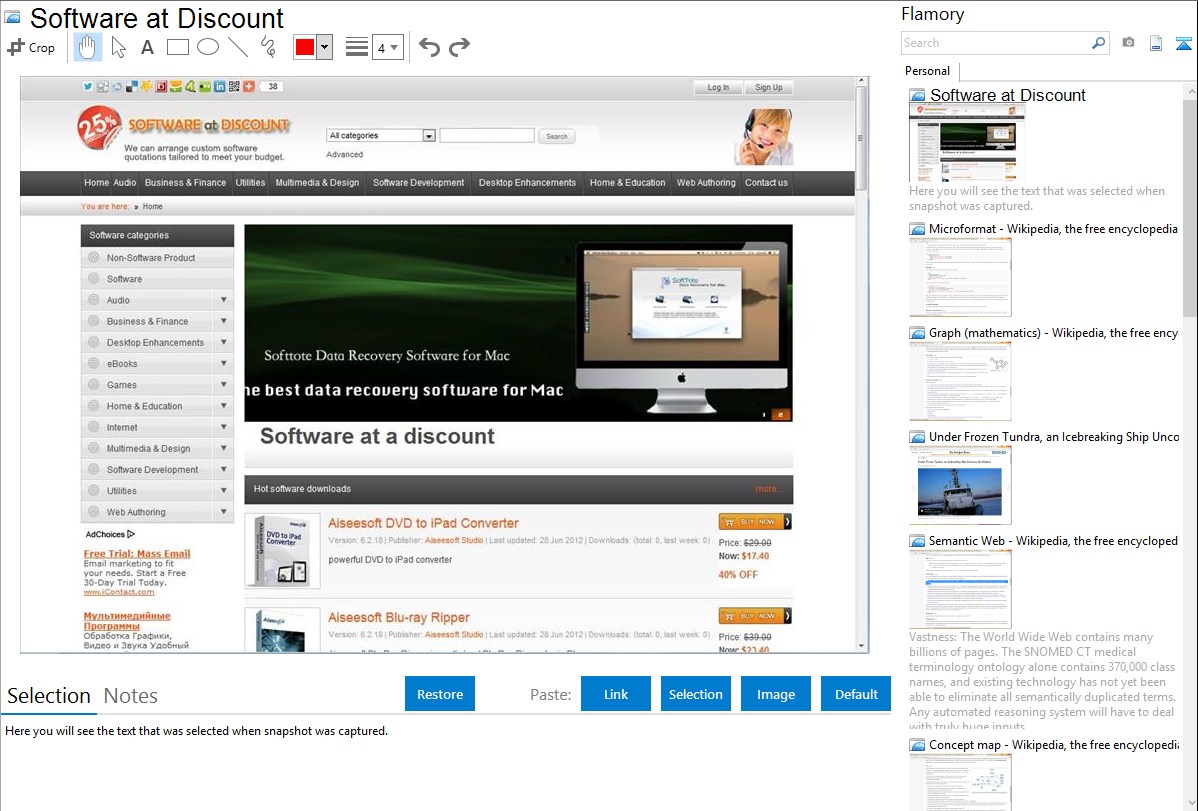Expand the Web Authoring sidebar category

(x=224, y=512)
